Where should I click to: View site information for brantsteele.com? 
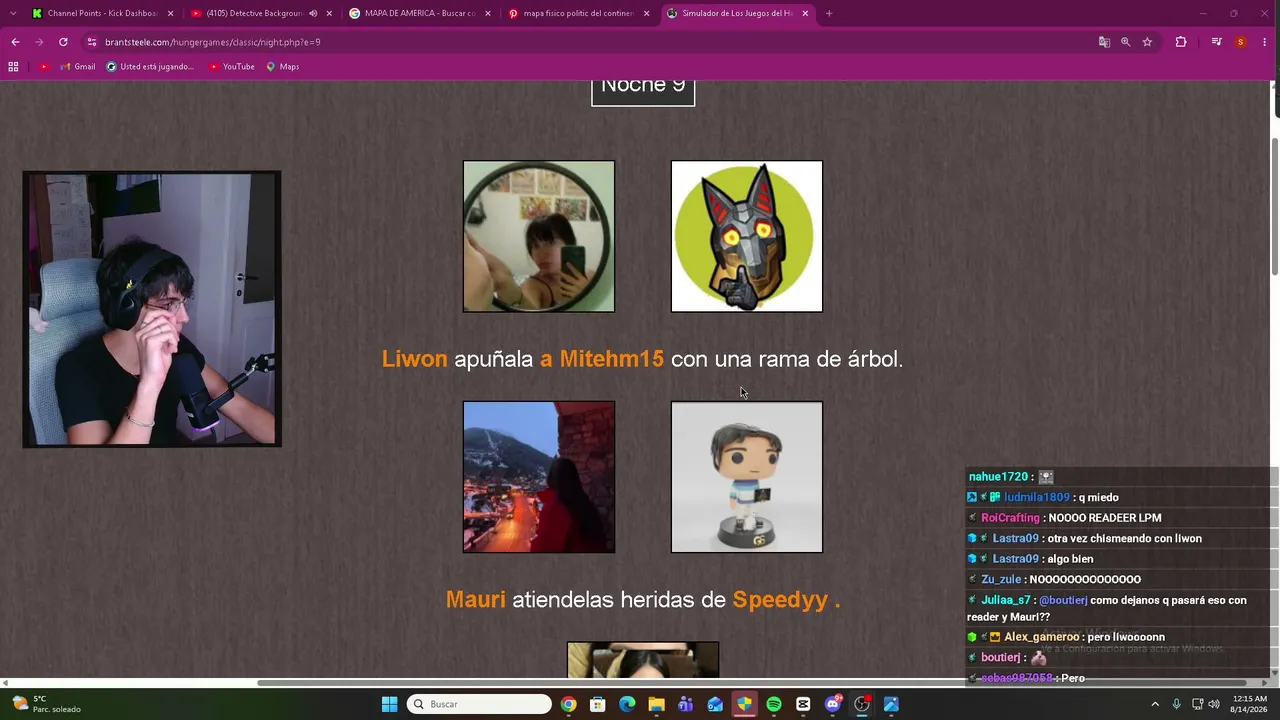click(x=92, y=42)
